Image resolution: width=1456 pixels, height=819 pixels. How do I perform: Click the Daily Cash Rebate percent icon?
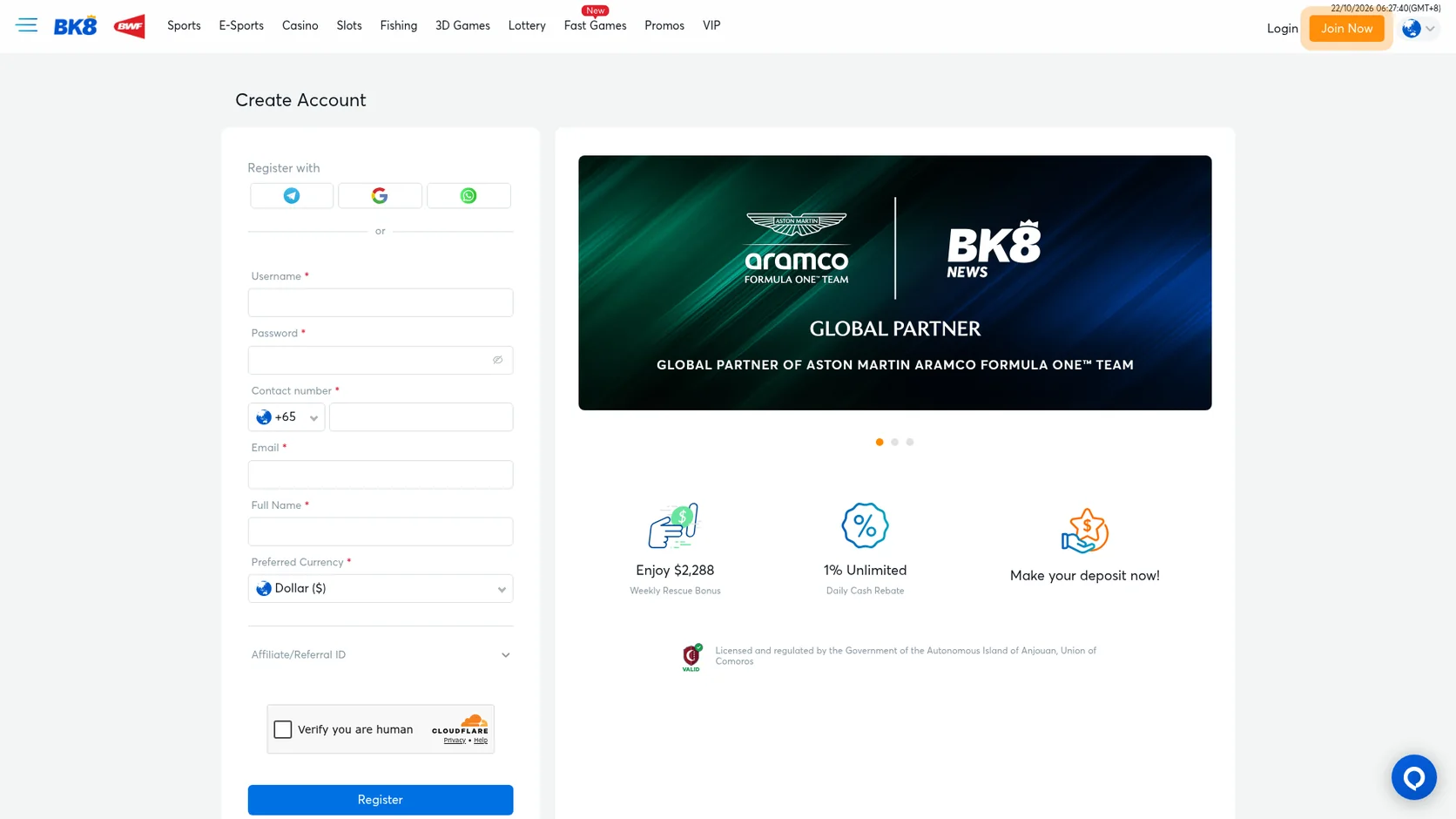tap(865, 525)
